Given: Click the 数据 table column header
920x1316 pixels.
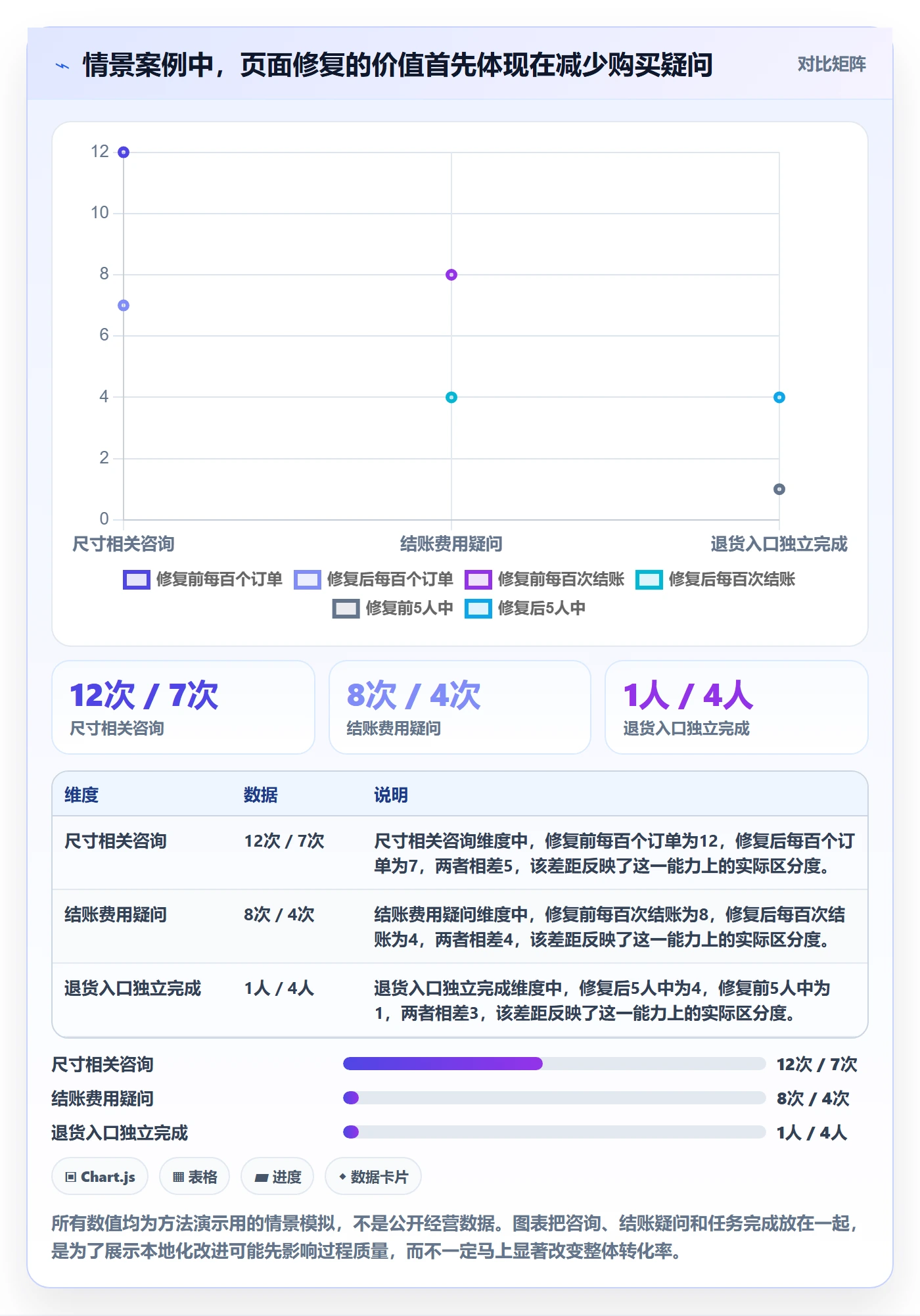Looking at the screenshot, I should 261,795.
